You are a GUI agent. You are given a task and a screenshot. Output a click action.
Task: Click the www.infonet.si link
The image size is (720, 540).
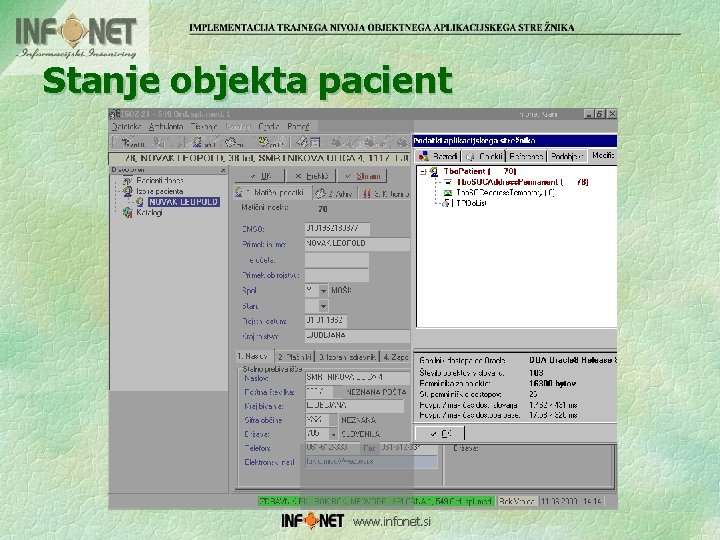392,522
